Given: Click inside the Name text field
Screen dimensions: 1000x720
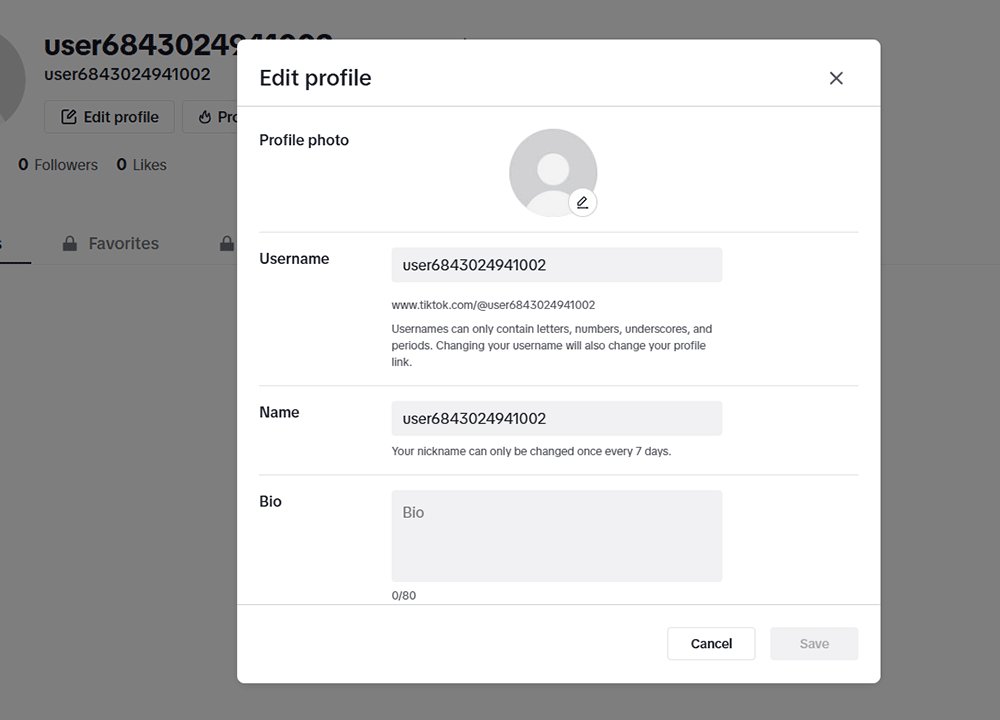Looking at the screenshot, I should coord(556,418).
